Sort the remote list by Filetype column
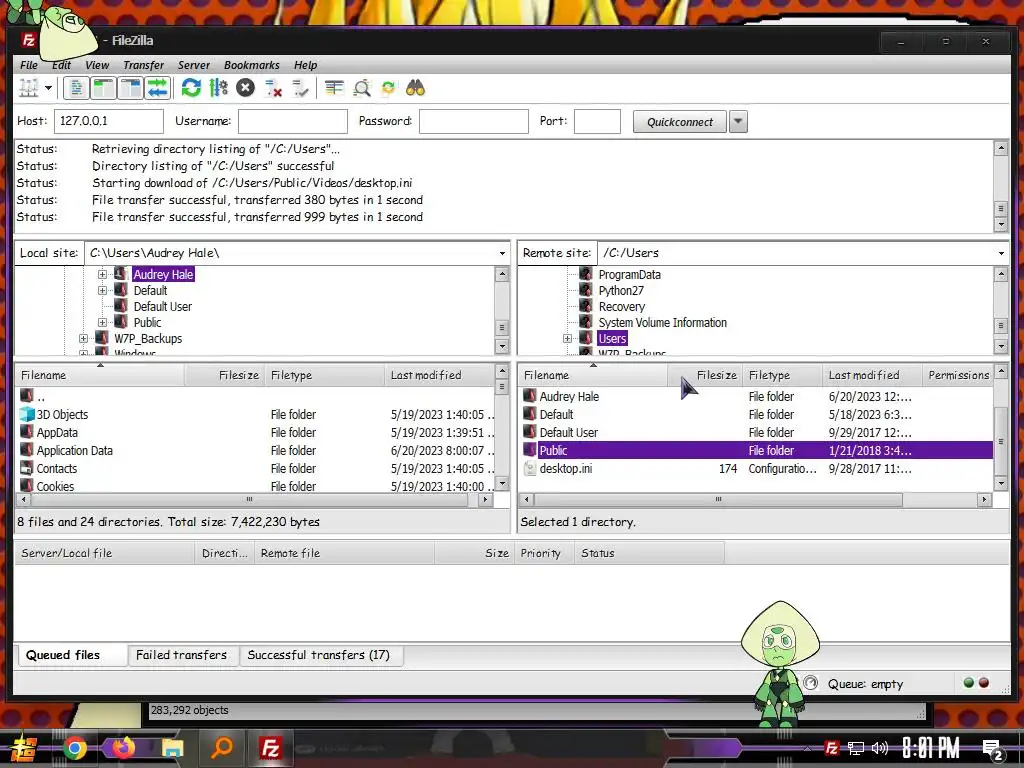Image resolution: width=1024 pixels, height=768 pixels. coord(782,375)
